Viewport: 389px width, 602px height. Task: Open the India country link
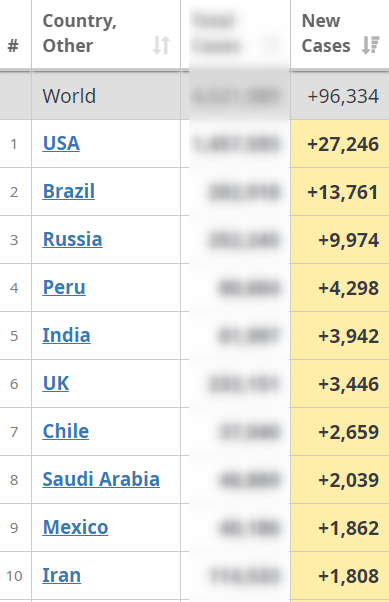(x=66, y=336)
